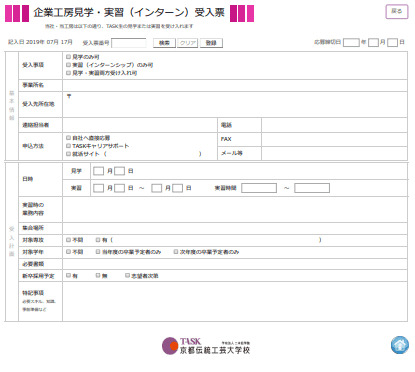Screen dimensions: 415x372
Task: Click the 実習 end month field
Action: click(156, 188)
